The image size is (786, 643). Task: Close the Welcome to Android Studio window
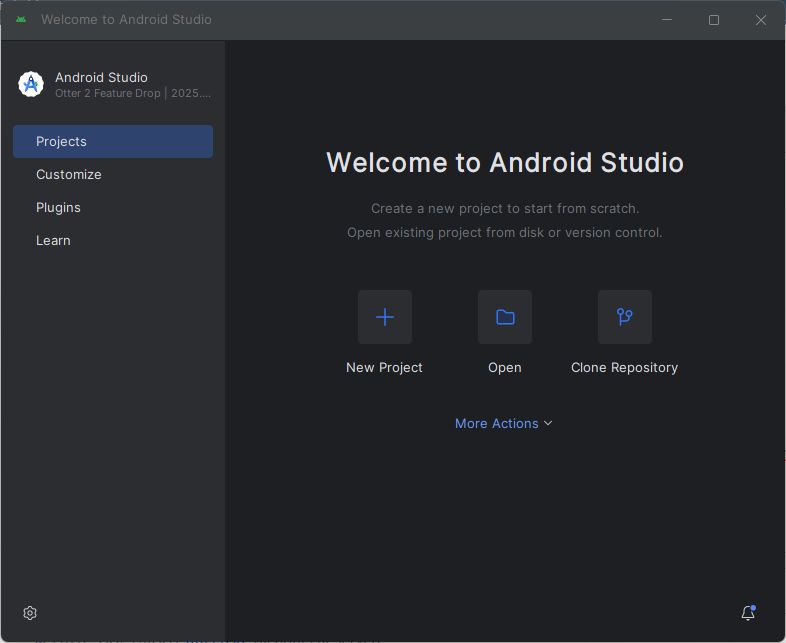coord(760,20)
